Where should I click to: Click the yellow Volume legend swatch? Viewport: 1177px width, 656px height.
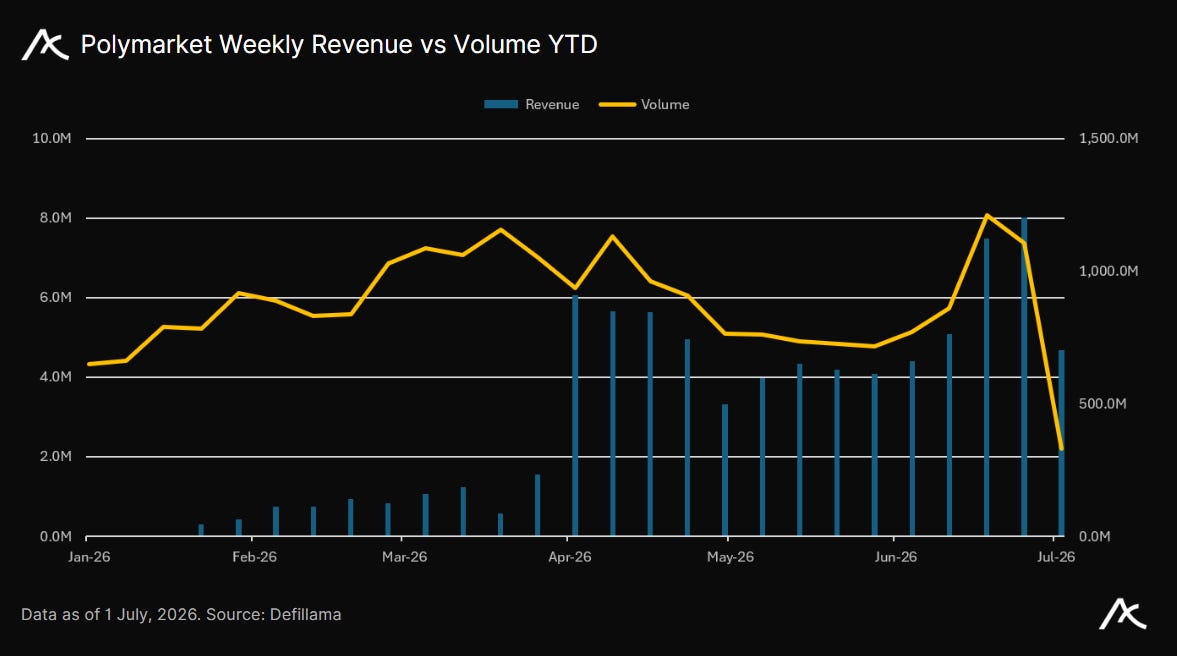[617, 104]
